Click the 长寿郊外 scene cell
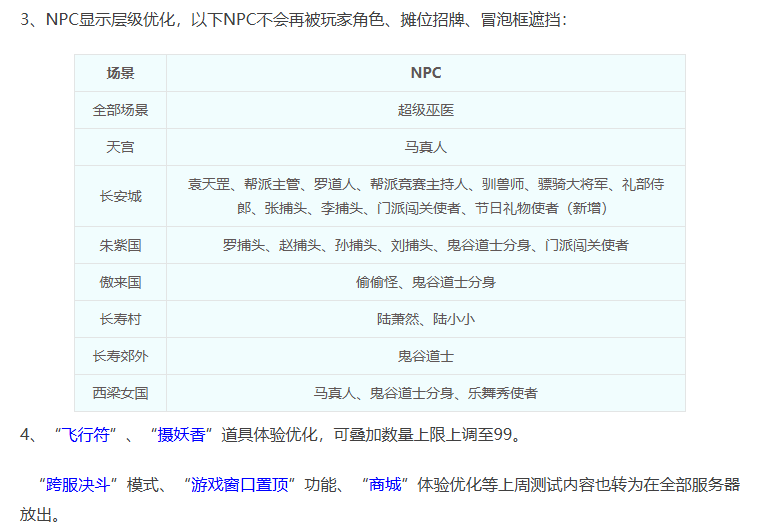 [x=120, y=356]
